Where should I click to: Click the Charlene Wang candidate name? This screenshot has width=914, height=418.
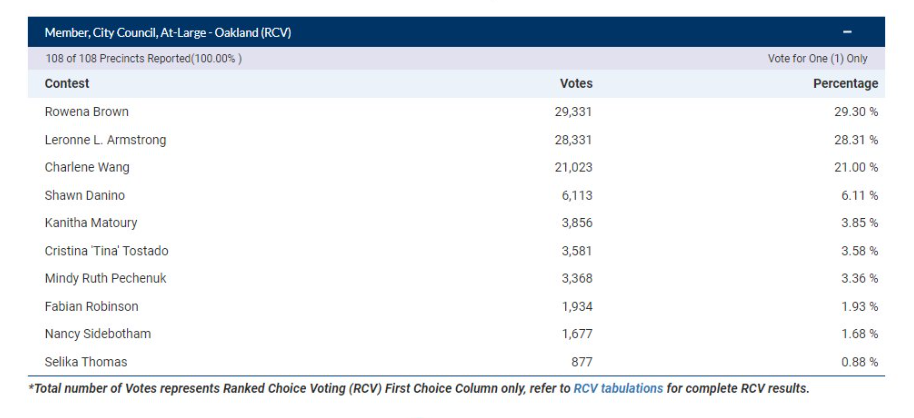point(87,167)
